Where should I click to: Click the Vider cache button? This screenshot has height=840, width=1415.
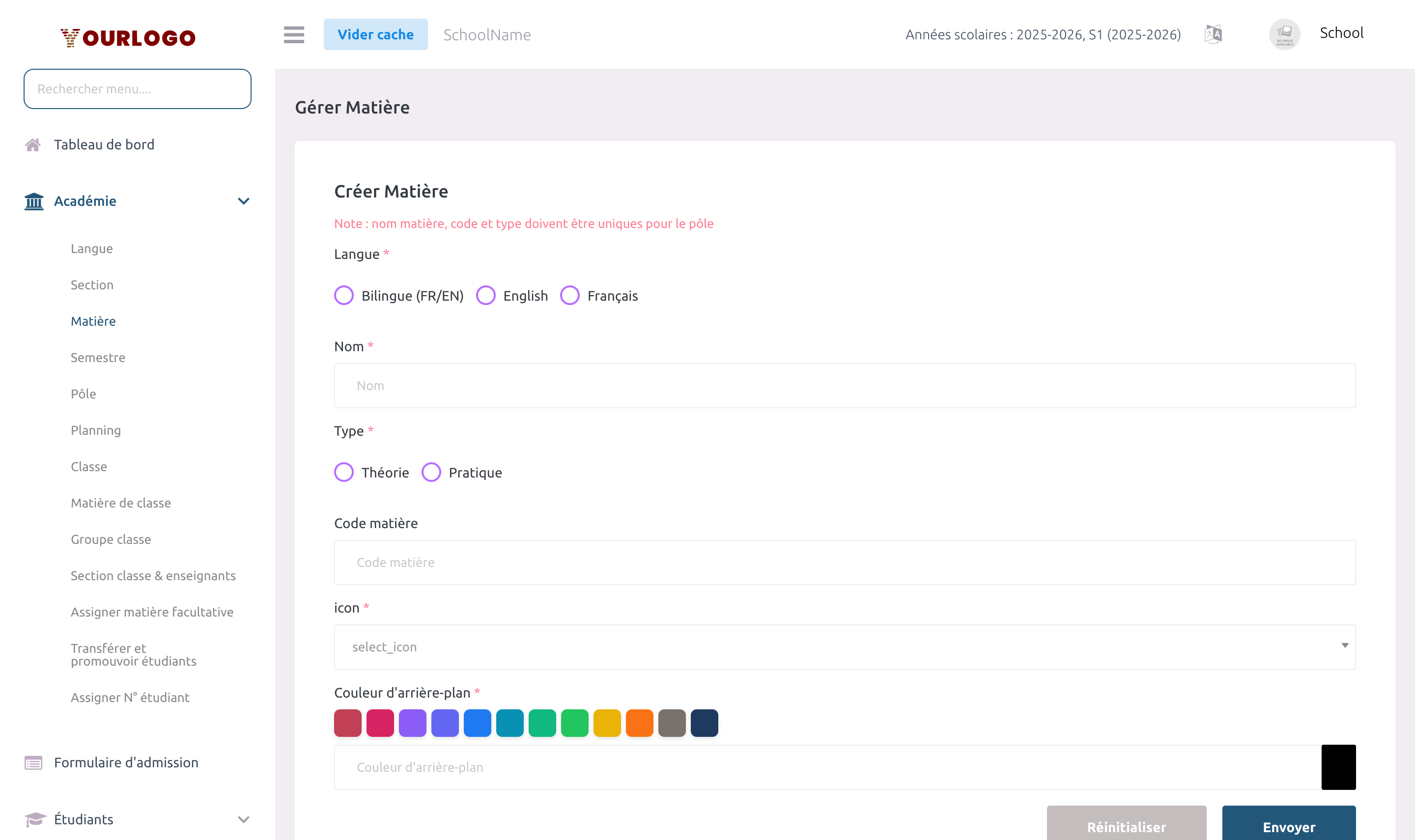tap(375, 34)
